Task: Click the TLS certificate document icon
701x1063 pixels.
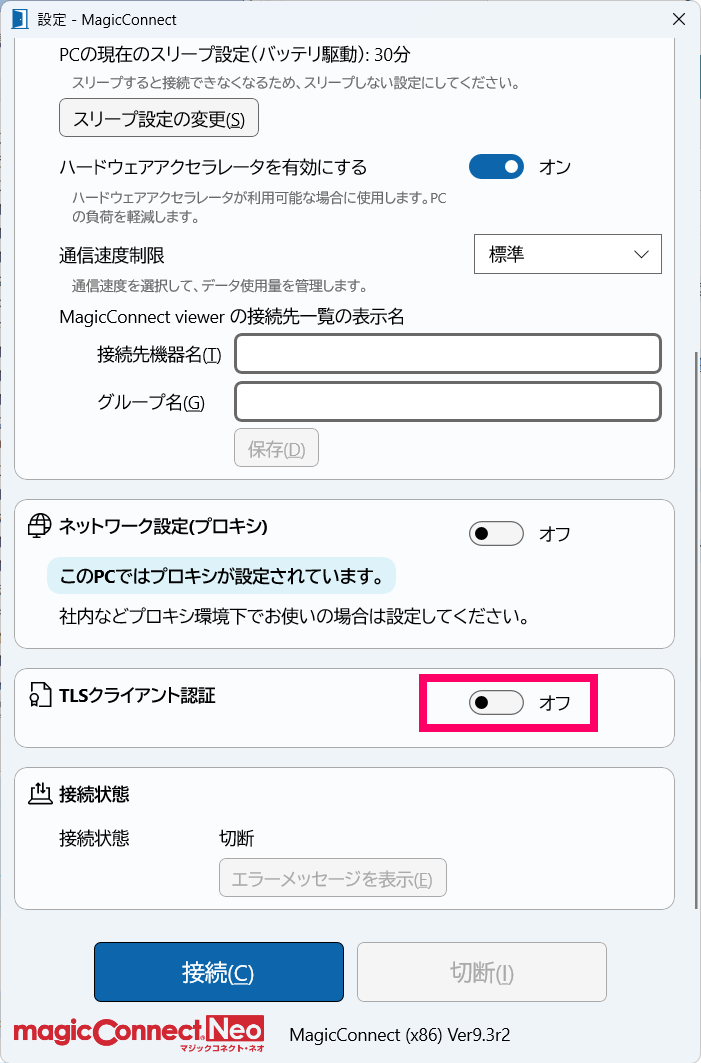Action: (39, 696)
